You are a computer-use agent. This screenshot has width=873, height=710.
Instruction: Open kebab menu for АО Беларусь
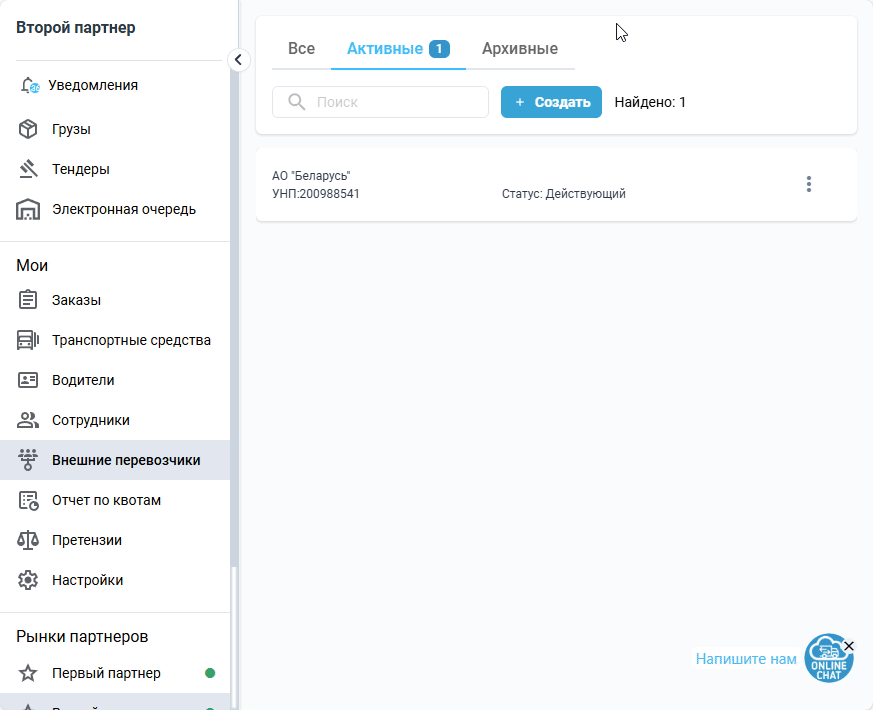click(x=809, y=184)
